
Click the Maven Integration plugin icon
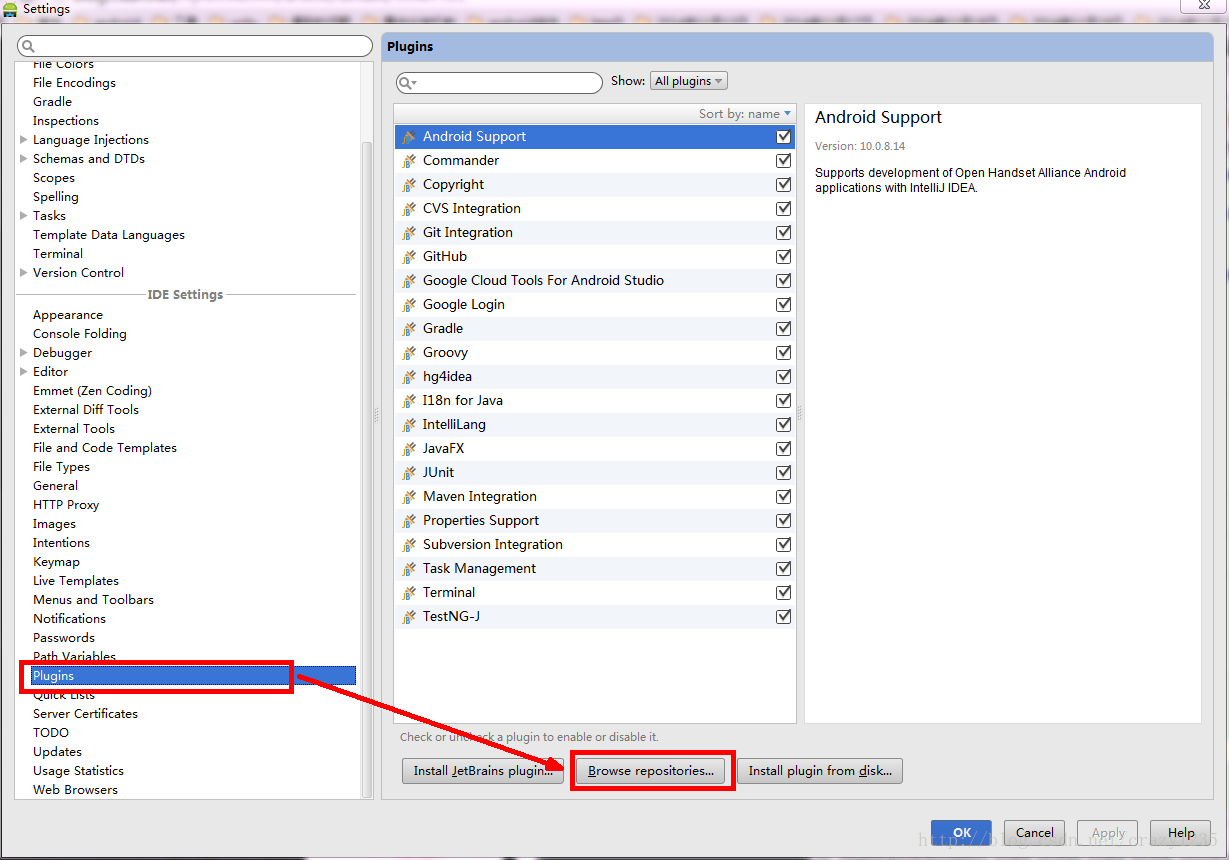tap(409, 497)
